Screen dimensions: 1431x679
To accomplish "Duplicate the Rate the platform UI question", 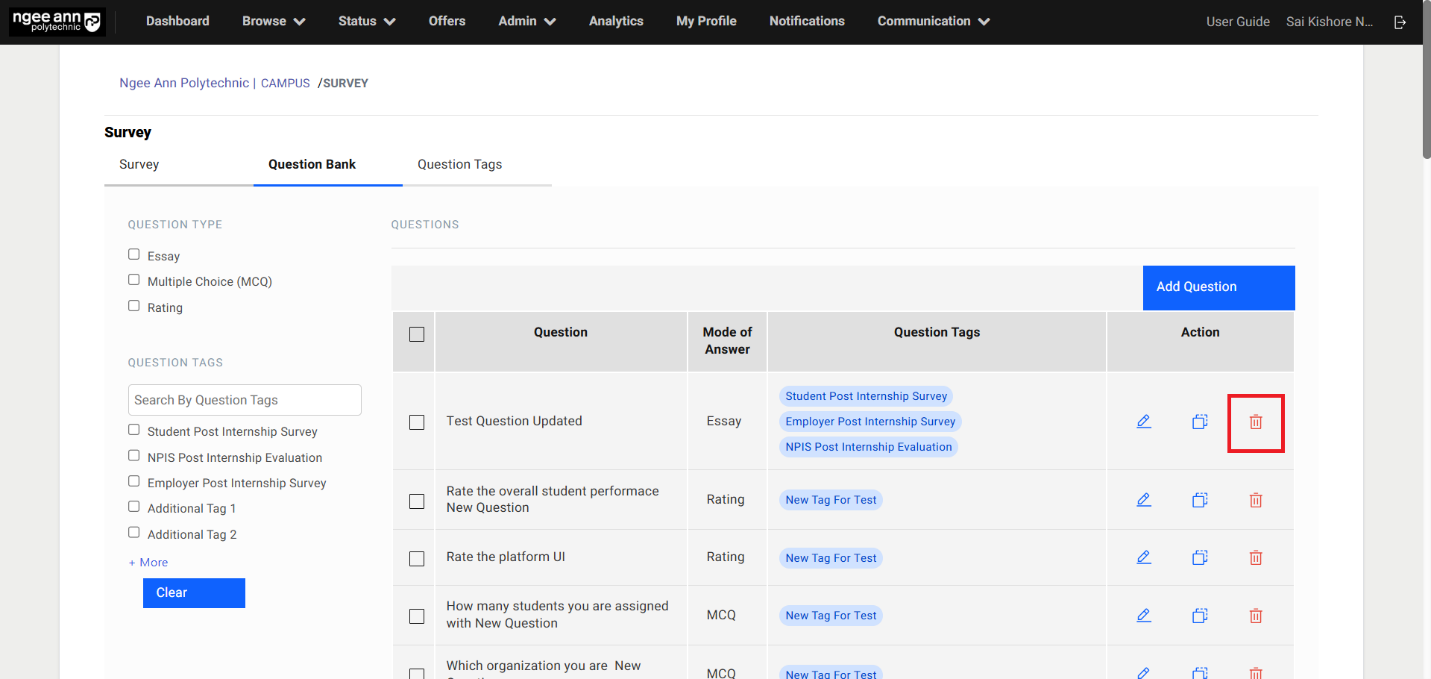I will [1200, 558].
